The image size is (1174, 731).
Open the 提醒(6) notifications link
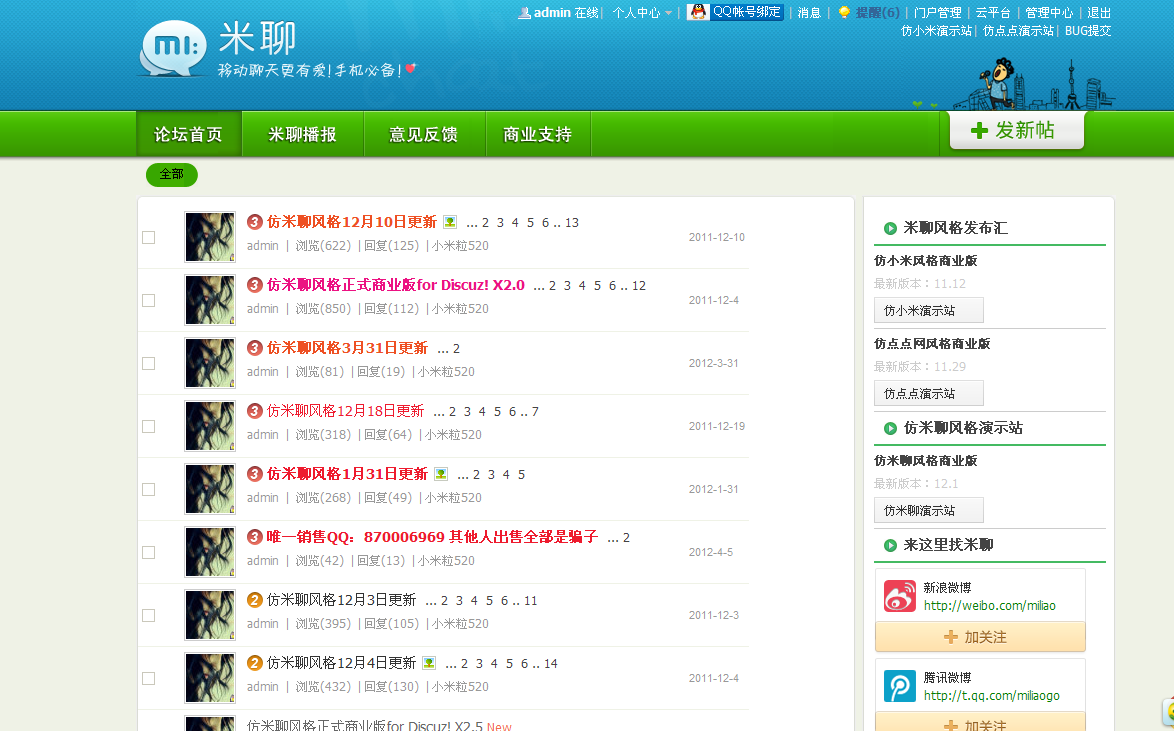tap(878, 13)
